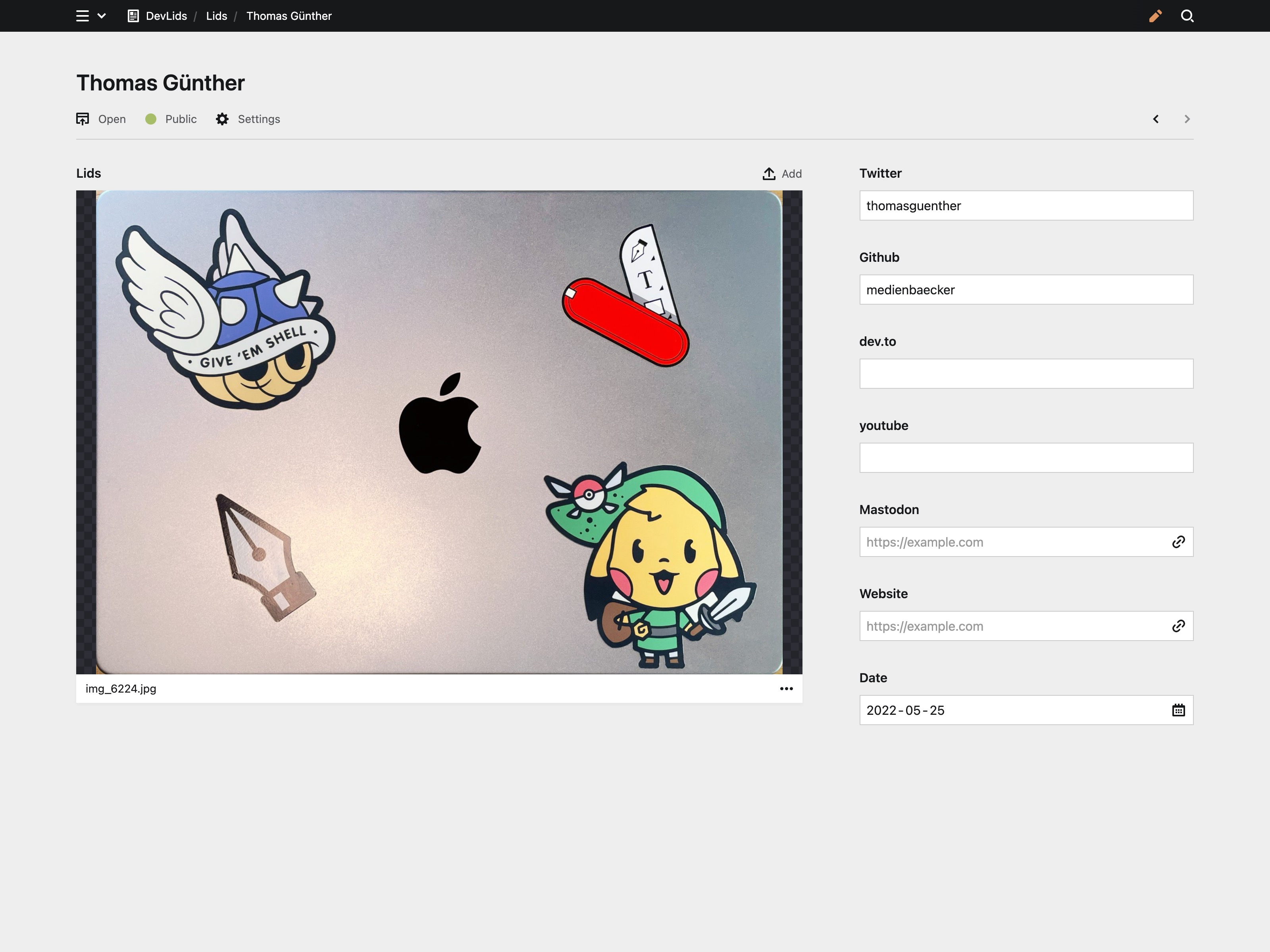Viewport: 1270px width, 952px height.
Task: Click the link icon in the Website field
Action: coord(1178,626)
